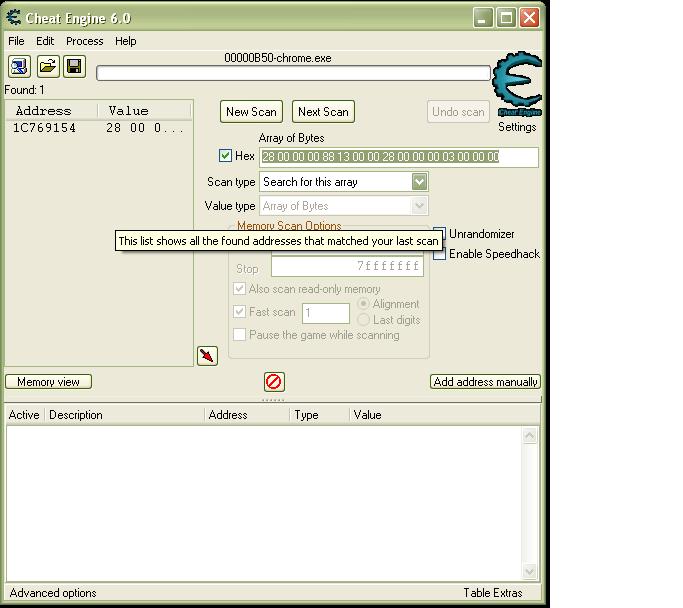Open the File menu

[16, 41]
